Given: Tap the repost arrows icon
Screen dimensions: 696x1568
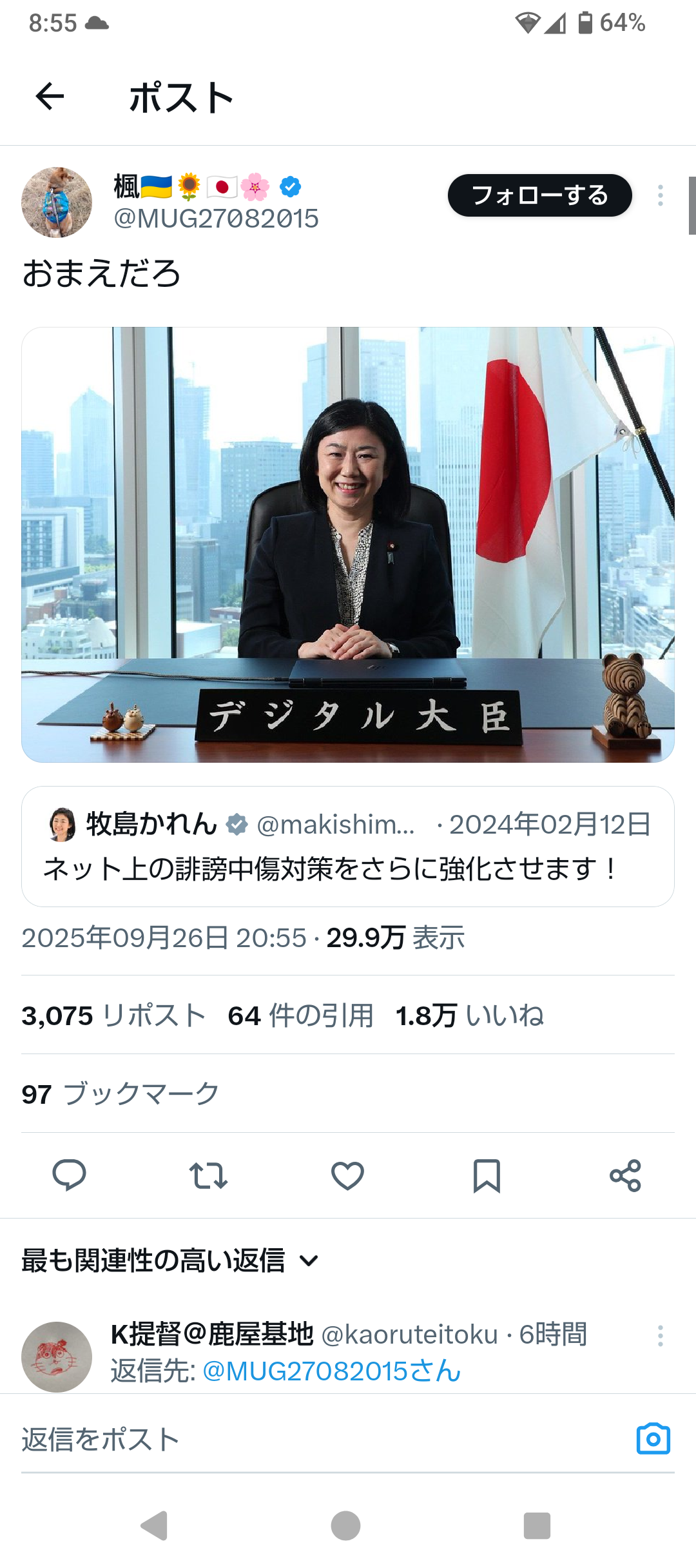Looking at the screenshot, I should [x=208, y=1175].
